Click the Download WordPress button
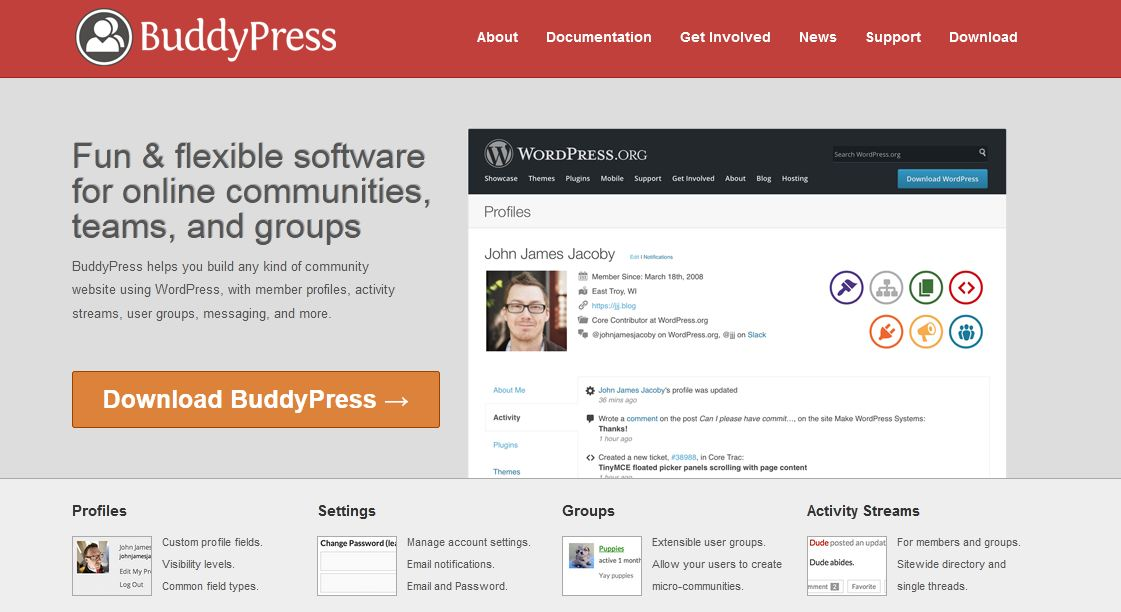 pyautogui.click(x=942, y=179)
